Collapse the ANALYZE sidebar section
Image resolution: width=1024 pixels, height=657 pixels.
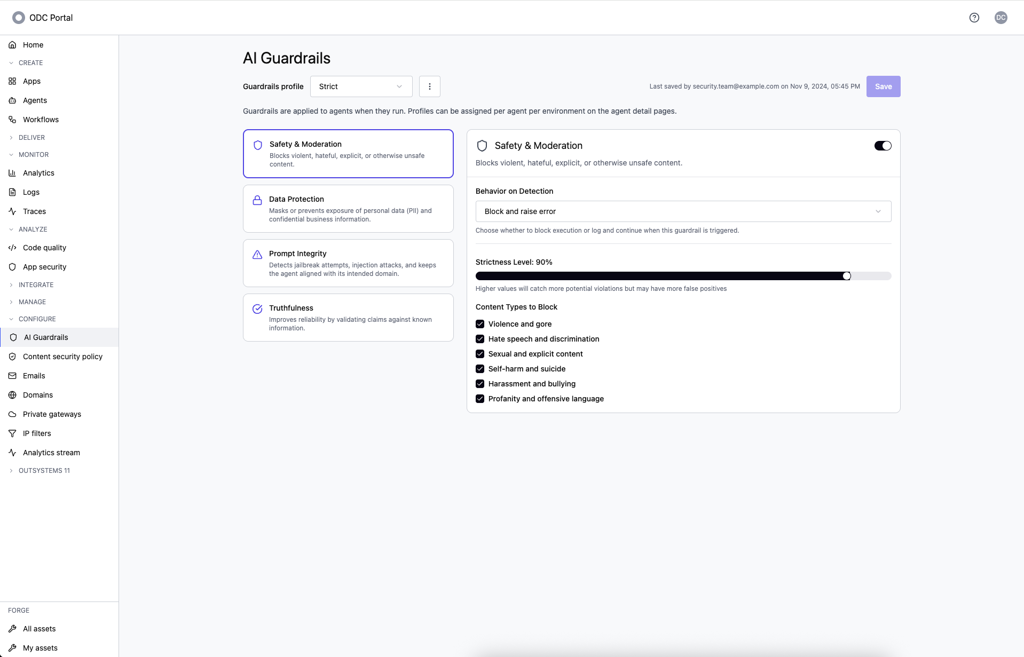point(27,230)
